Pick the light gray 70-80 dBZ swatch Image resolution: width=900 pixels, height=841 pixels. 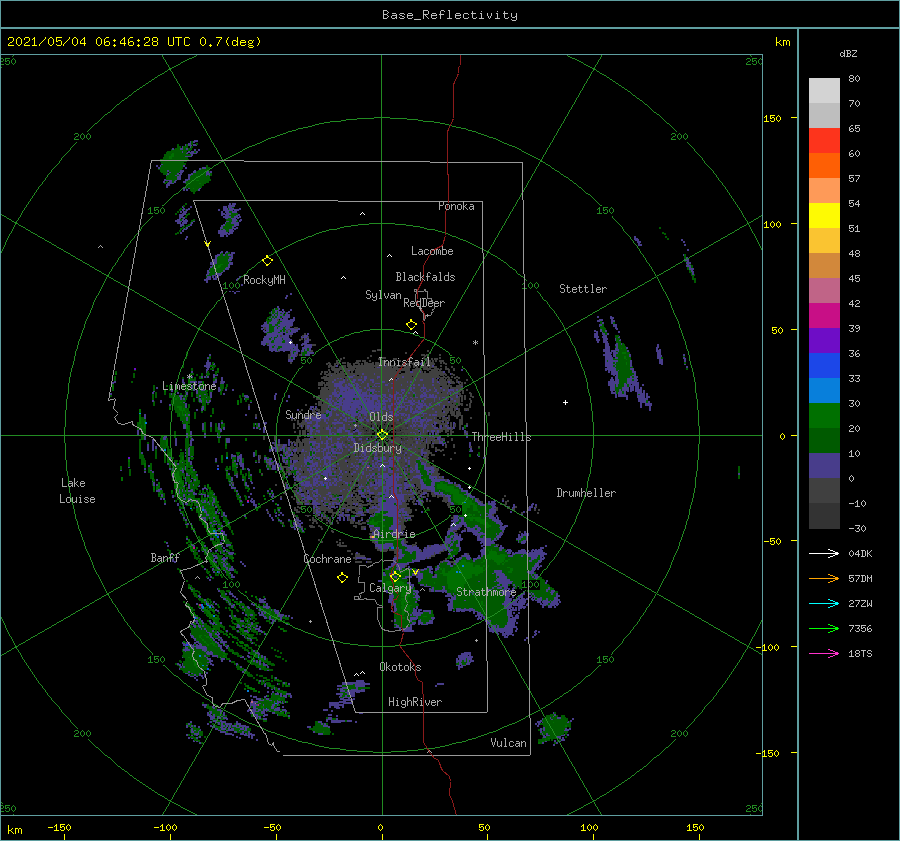[x=824, y=91]
